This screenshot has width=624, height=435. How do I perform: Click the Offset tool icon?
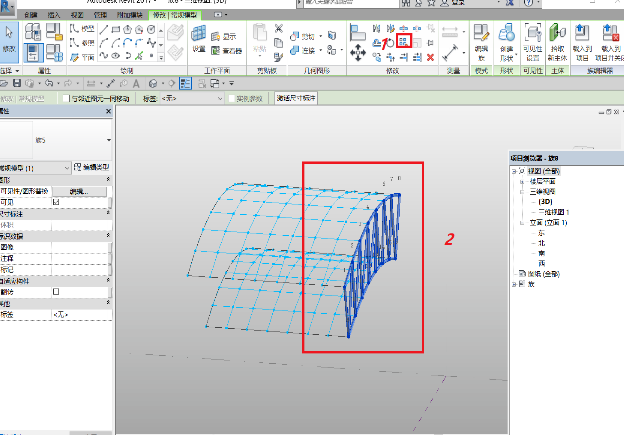pos(377,43)
